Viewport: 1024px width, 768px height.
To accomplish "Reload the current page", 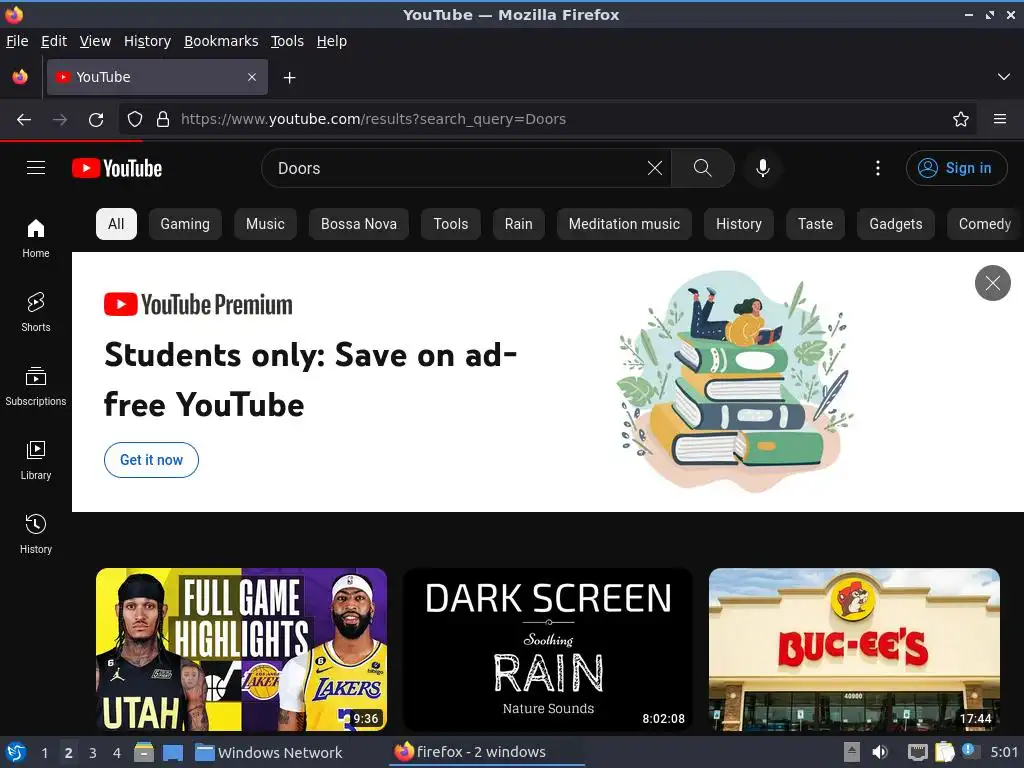I will tap(96, 120).
